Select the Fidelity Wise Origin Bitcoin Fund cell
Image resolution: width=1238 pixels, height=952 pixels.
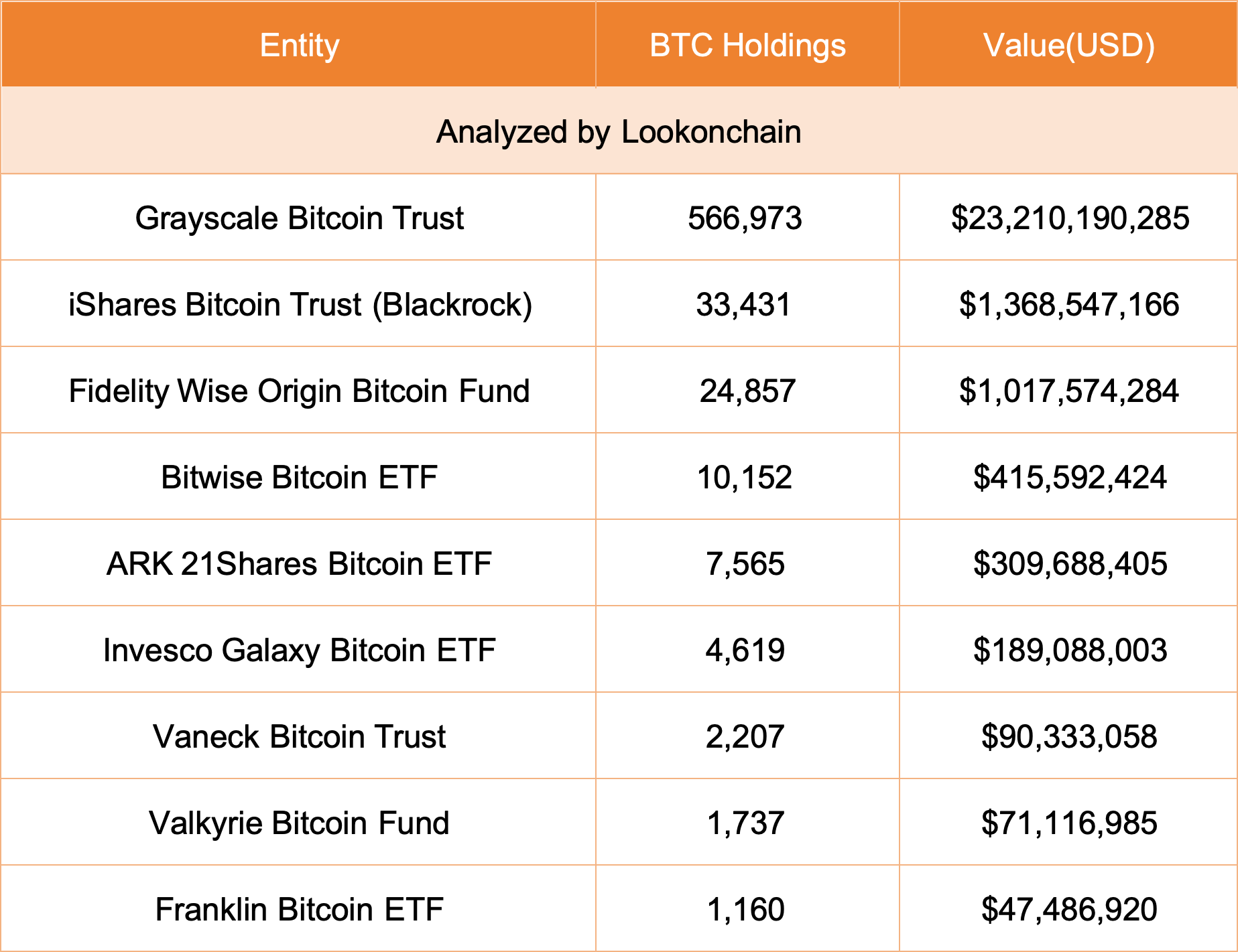pos(299,391)
